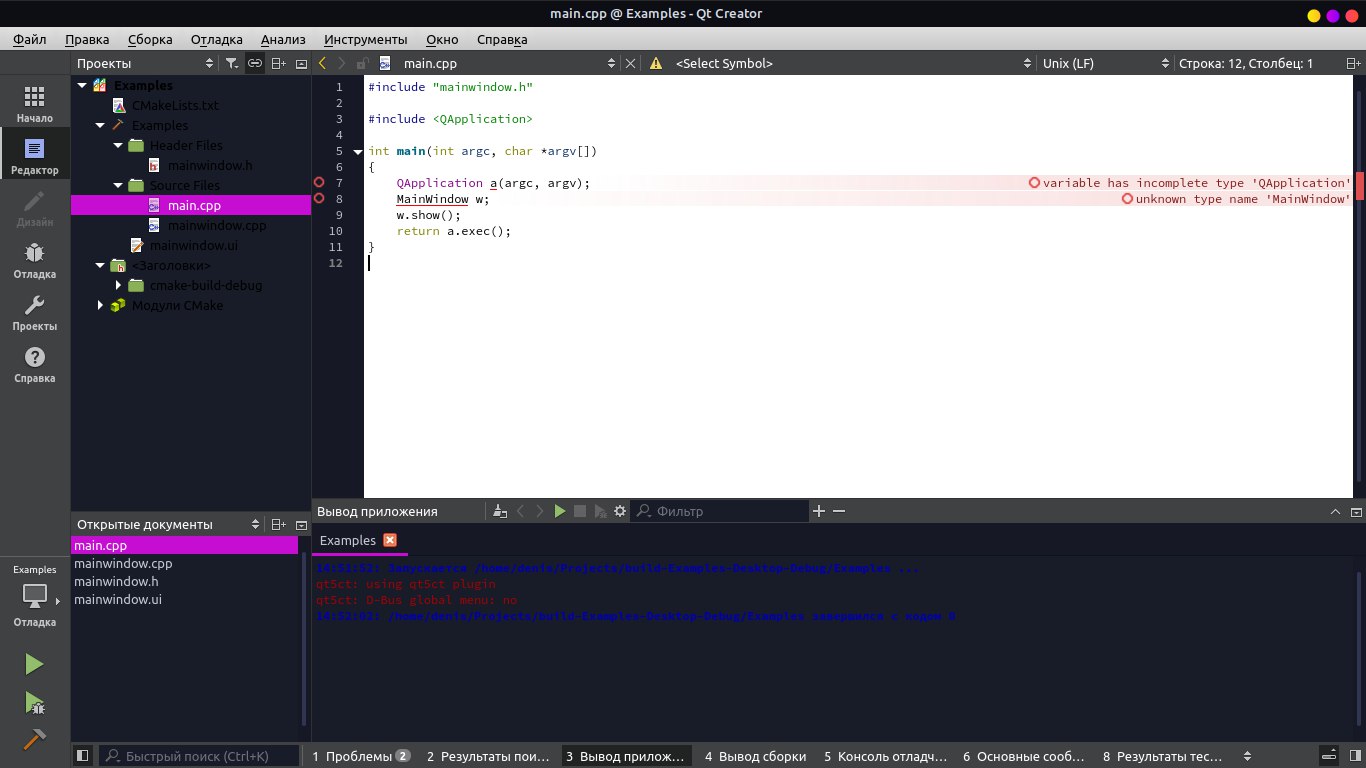The height and width of the screenshot is (768, 1366).
Task: Open the Открытые документы view dropdown
Action: pos(168,525)
